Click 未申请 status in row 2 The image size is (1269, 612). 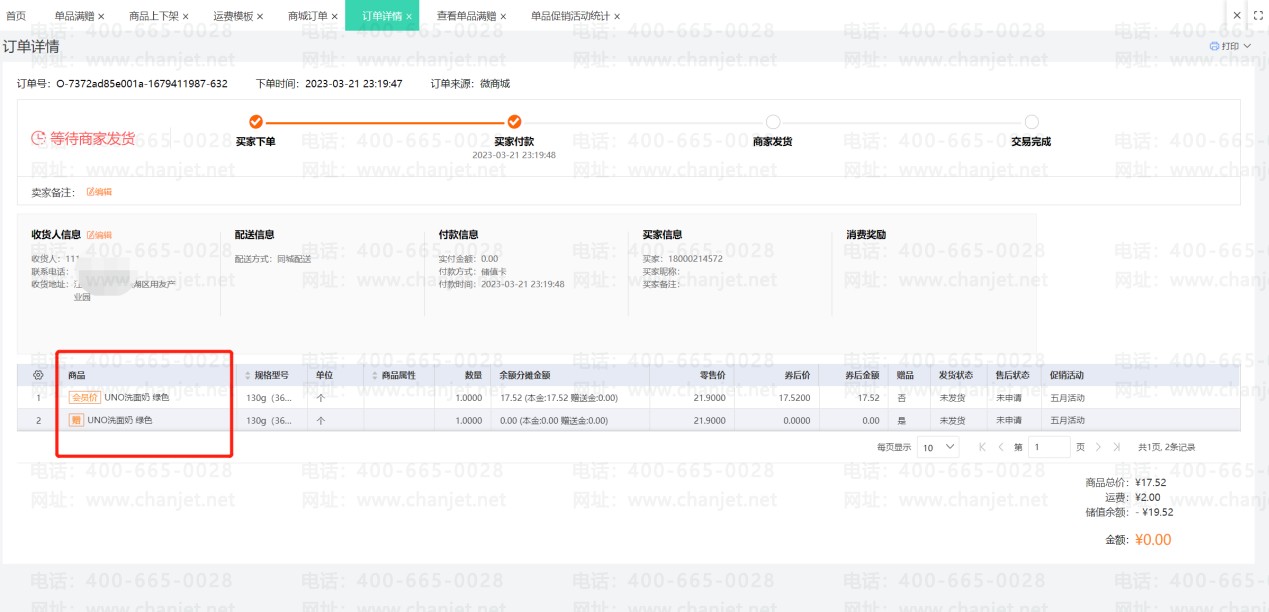(x=1007, y=421)
